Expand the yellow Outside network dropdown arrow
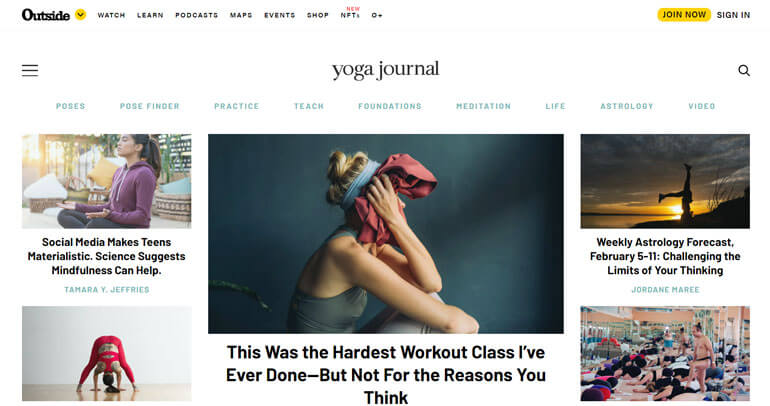The width and height of the screenshot is (770, 406). point(81,15)
